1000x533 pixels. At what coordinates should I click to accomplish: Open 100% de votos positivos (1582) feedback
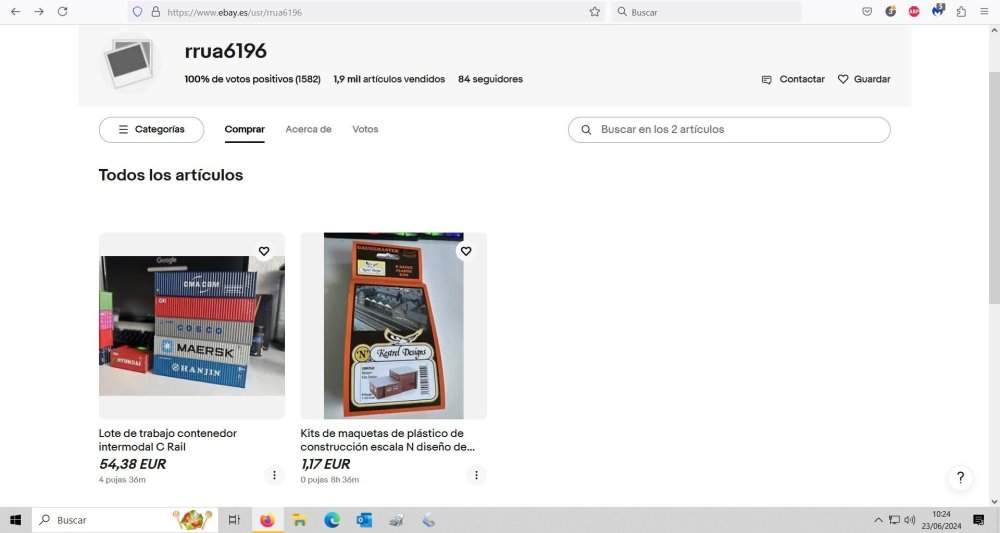pos(253,79)
